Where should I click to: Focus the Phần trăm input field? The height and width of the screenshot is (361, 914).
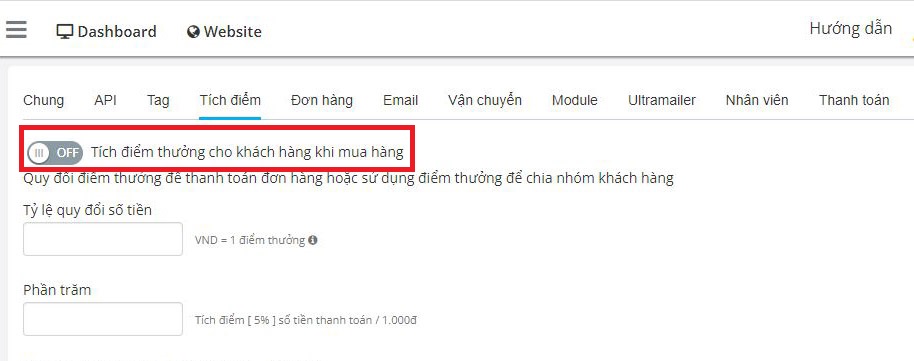click(x=103, y=319)
